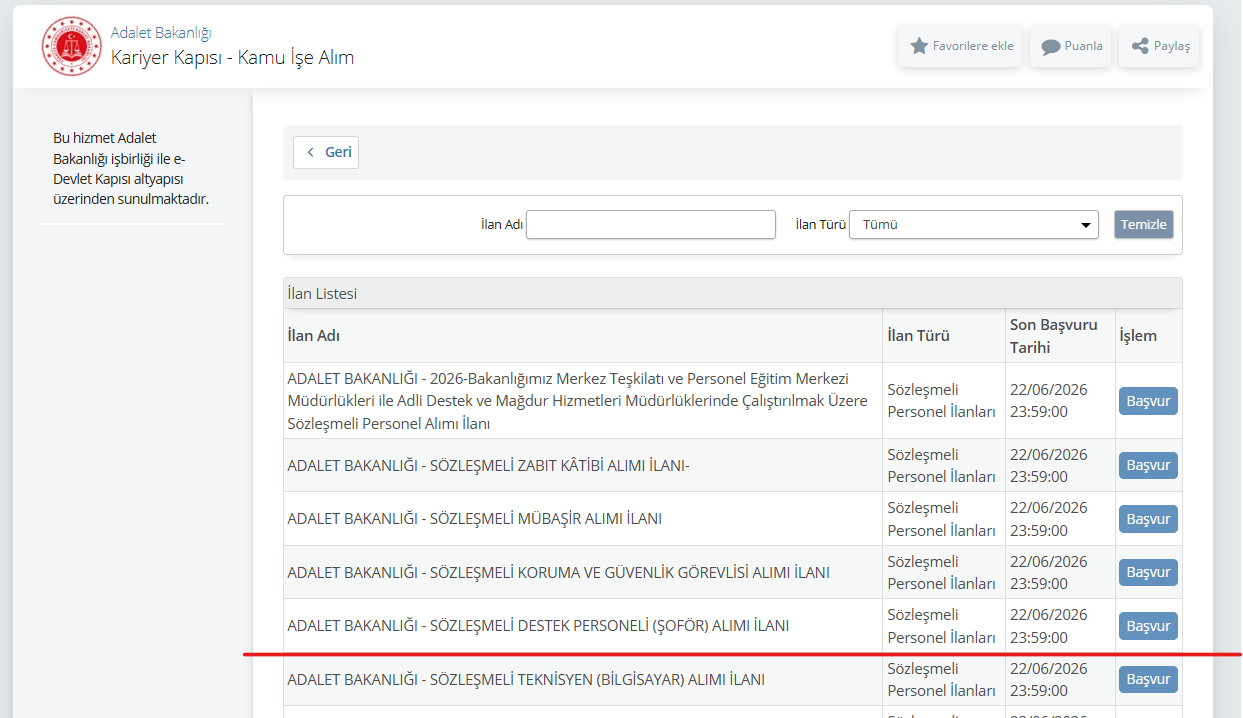The height and width of the screenshot is (718, 1243).
Task: Click the Temizle button
Action: [x=1144, y=224]
